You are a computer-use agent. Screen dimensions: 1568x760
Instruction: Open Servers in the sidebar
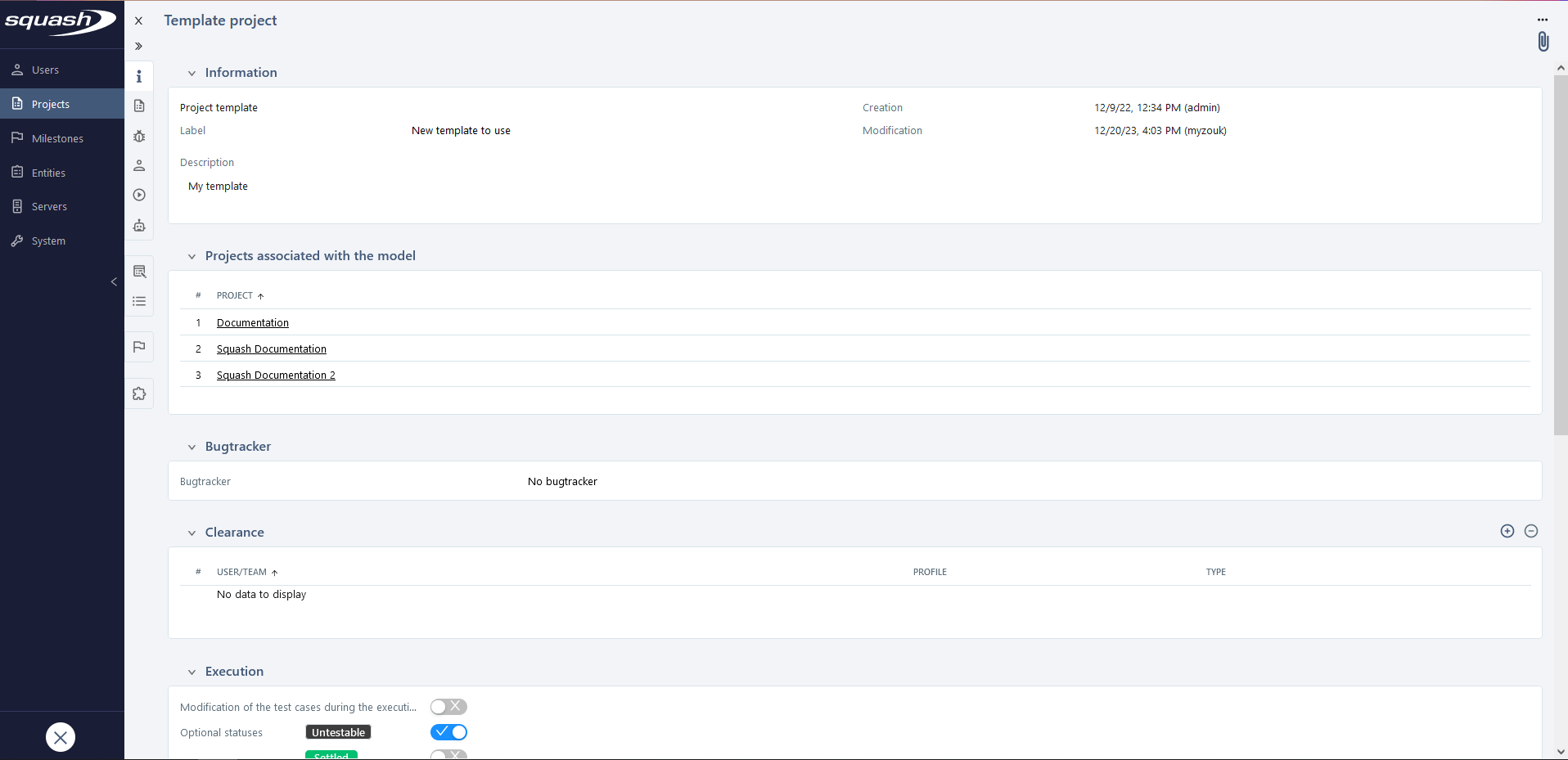62,206
